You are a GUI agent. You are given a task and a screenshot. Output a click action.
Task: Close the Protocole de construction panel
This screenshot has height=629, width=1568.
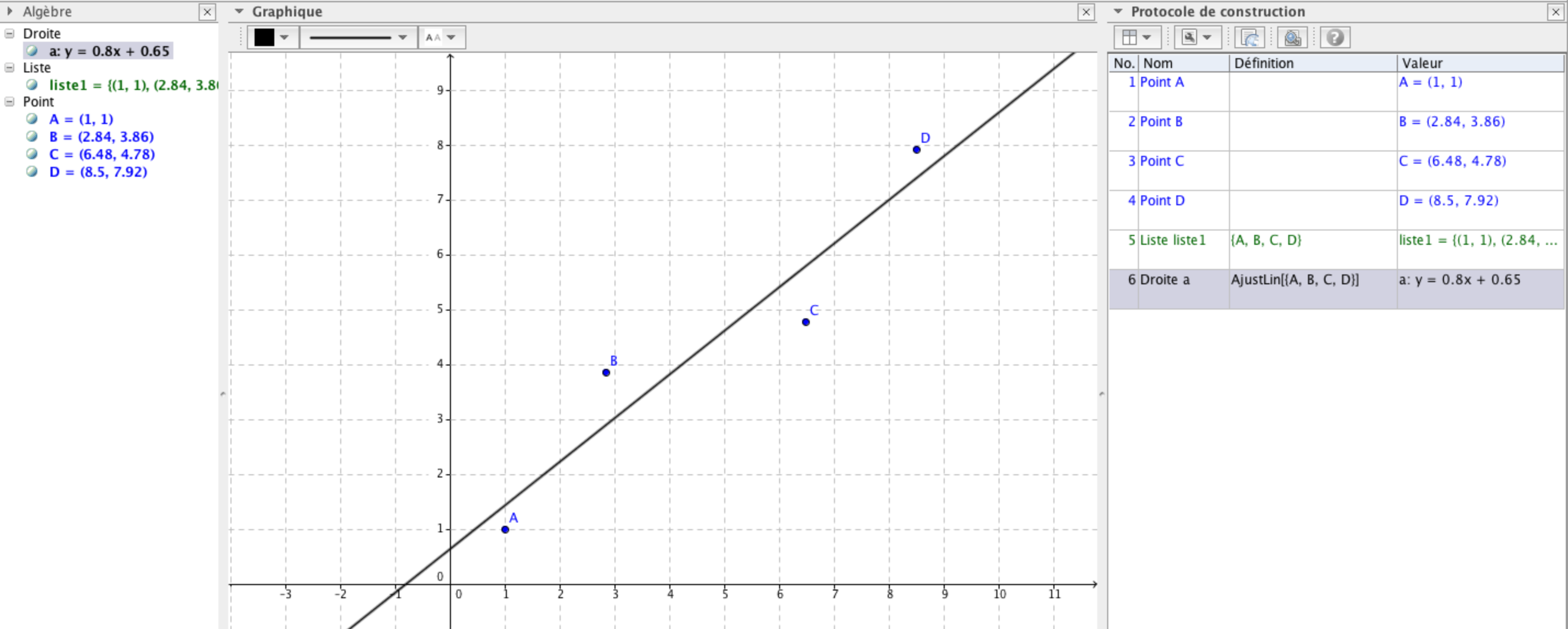(x=1556, y=12)
